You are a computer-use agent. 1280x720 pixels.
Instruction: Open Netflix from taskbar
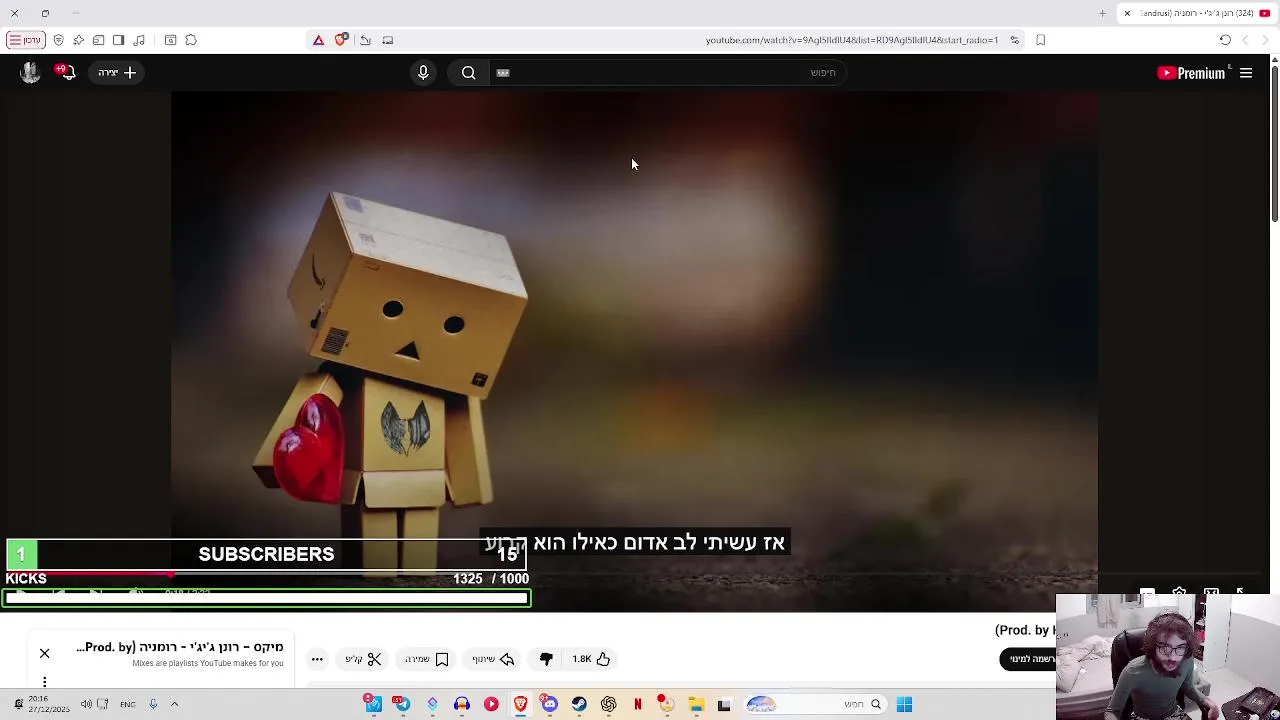637,704
